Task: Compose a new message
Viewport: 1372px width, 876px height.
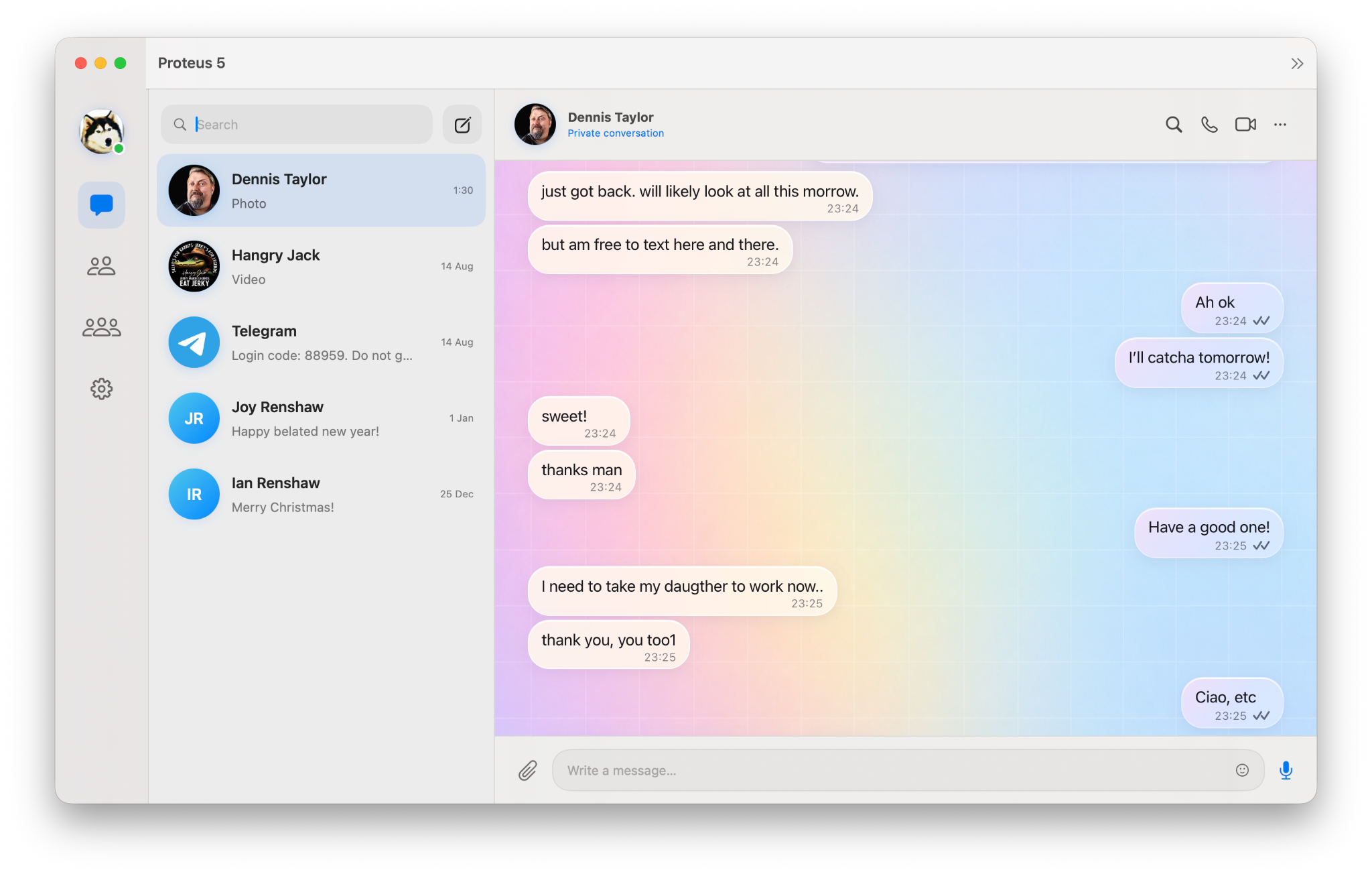Action: tap(462, 125)
